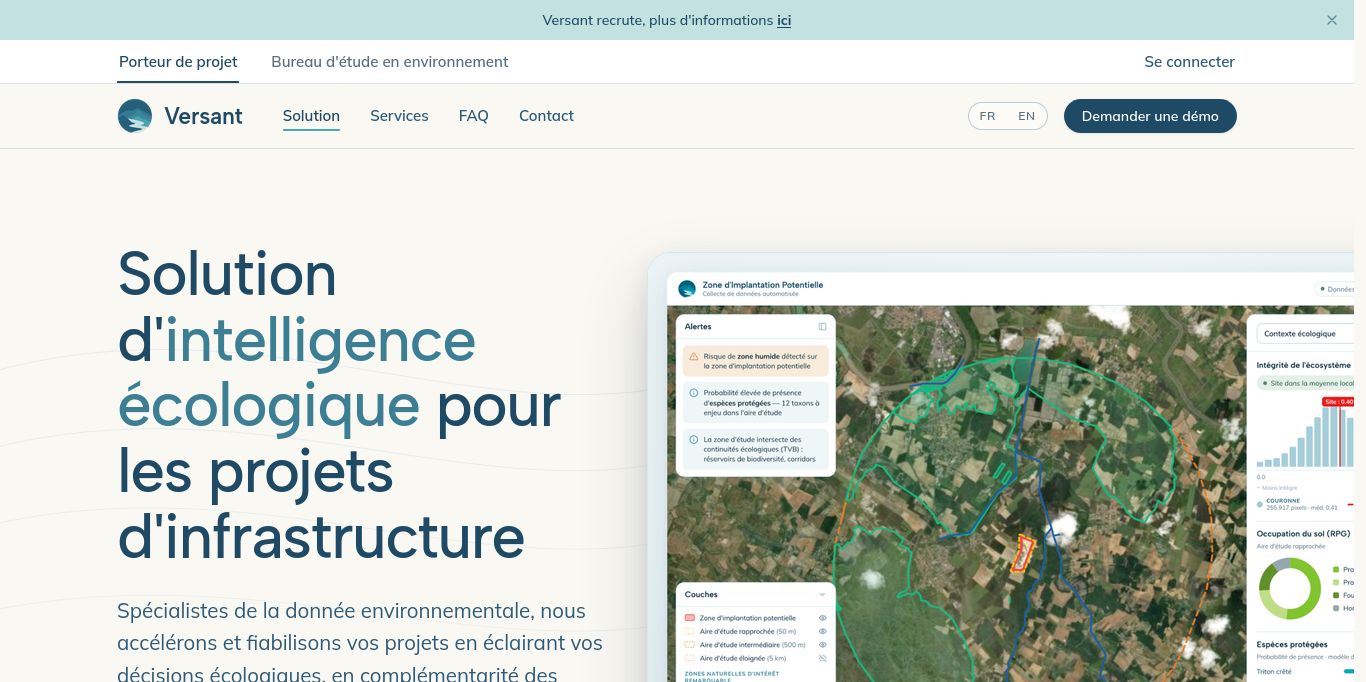Click 'Intégrité de l'écosystème' heading
Screen dimensions: 1366x682
click(1303, 365)
